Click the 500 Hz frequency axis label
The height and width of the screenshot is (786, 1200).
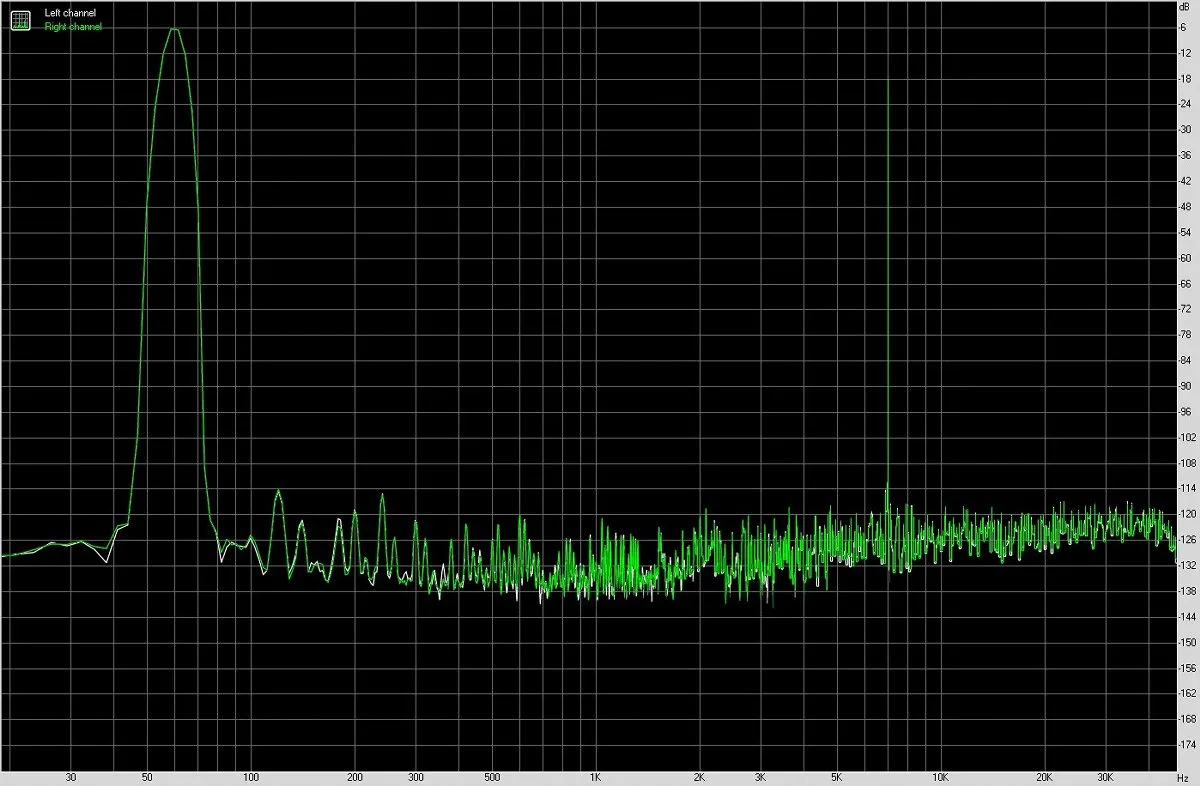[491, 777]
